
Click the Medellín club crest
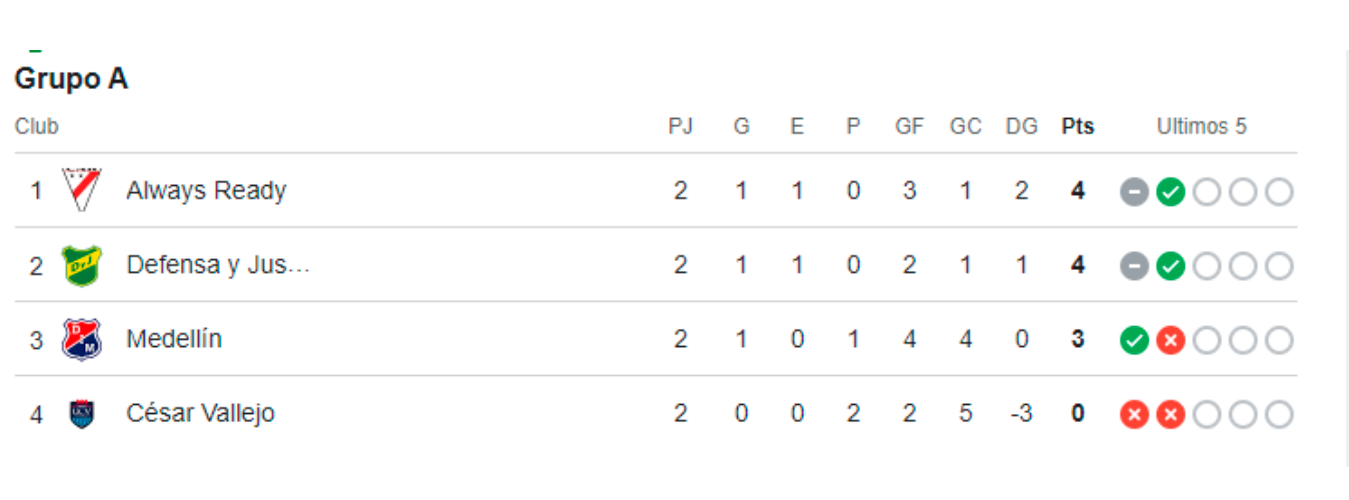[x=81, y=340]
